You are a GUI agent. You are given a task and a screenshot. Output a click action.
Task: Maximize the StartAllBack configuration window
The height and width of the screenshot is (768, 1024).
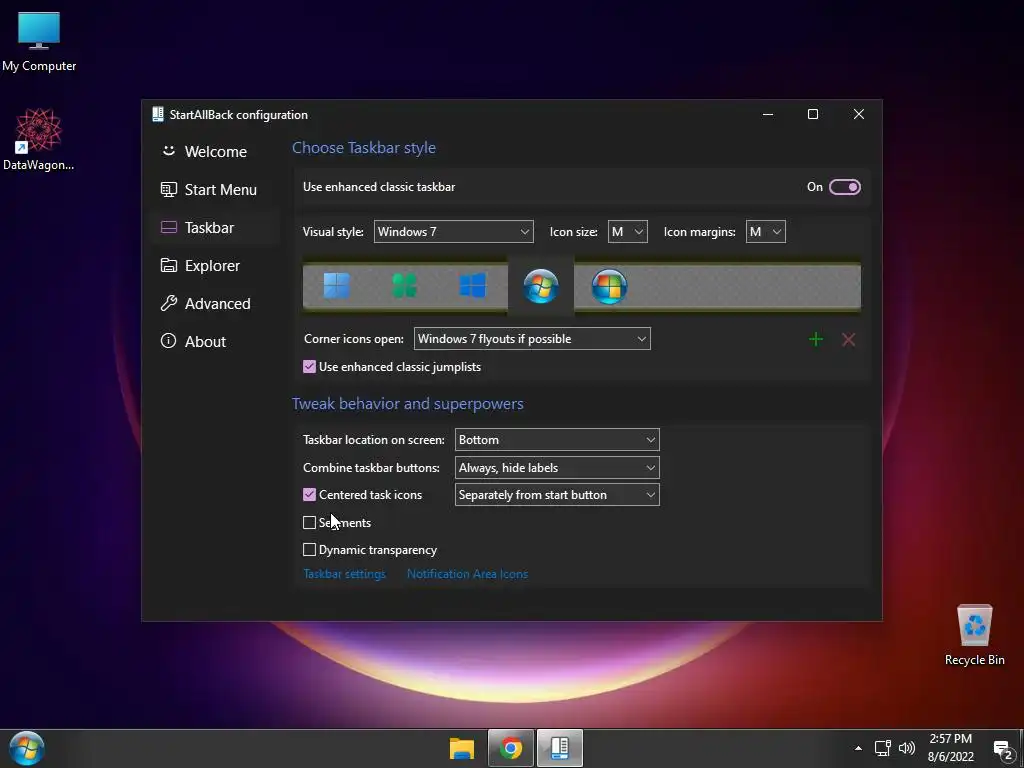(813, 114)
